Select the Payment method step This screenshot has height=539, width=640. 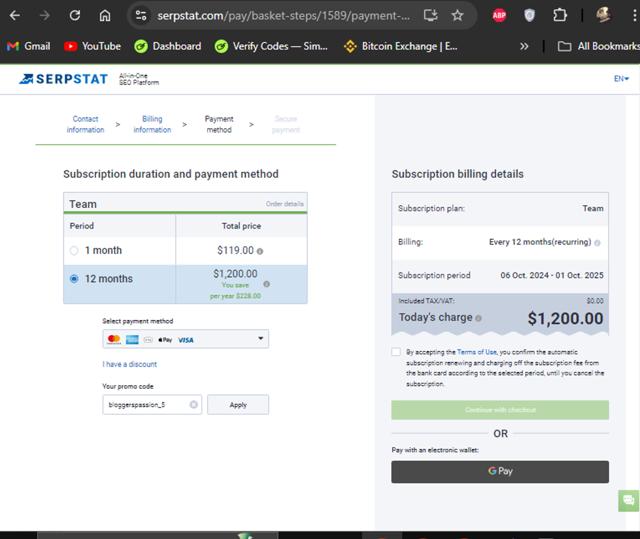219,124
